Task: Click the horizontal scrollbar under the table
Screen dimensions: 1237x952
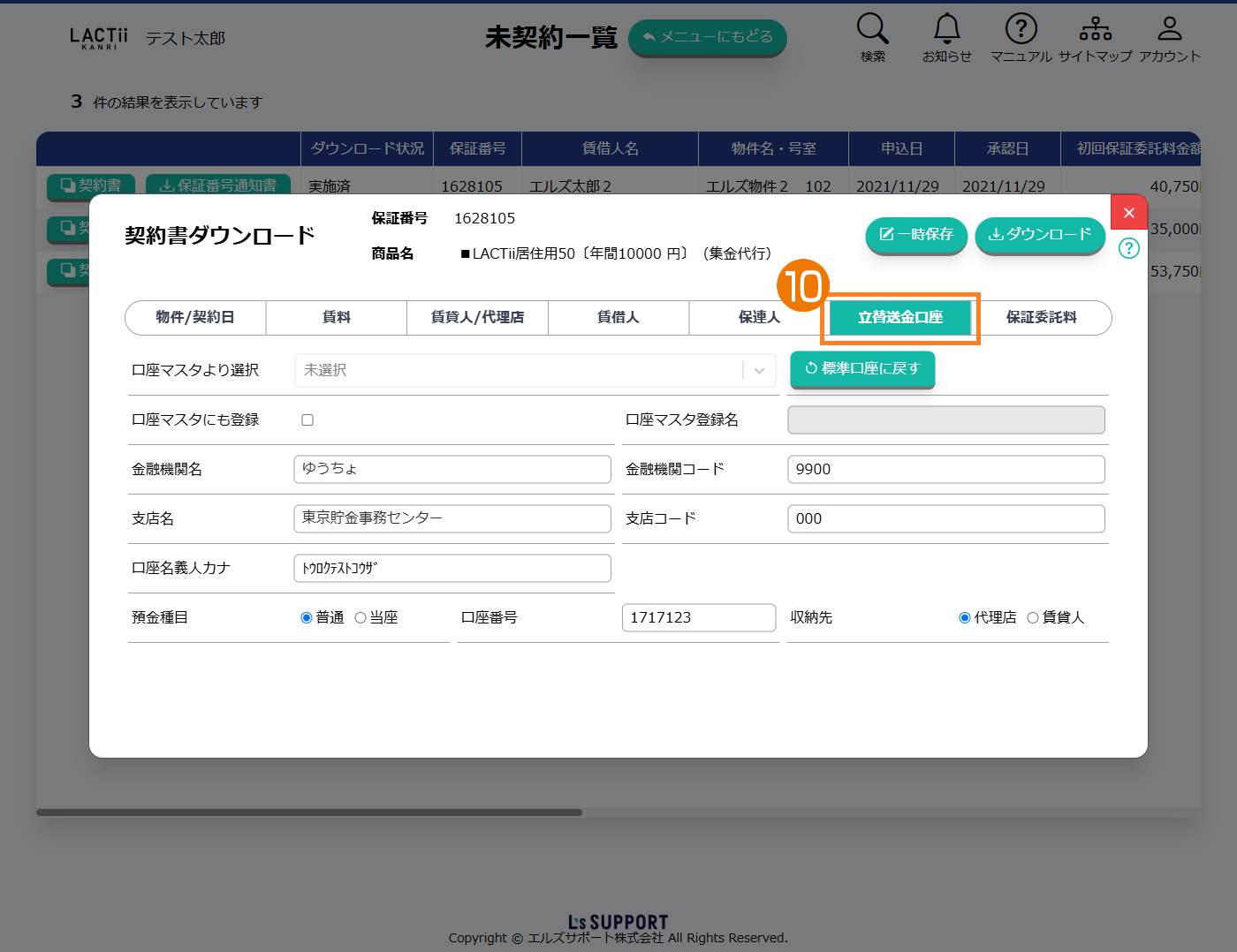Action: click(309, 812)
